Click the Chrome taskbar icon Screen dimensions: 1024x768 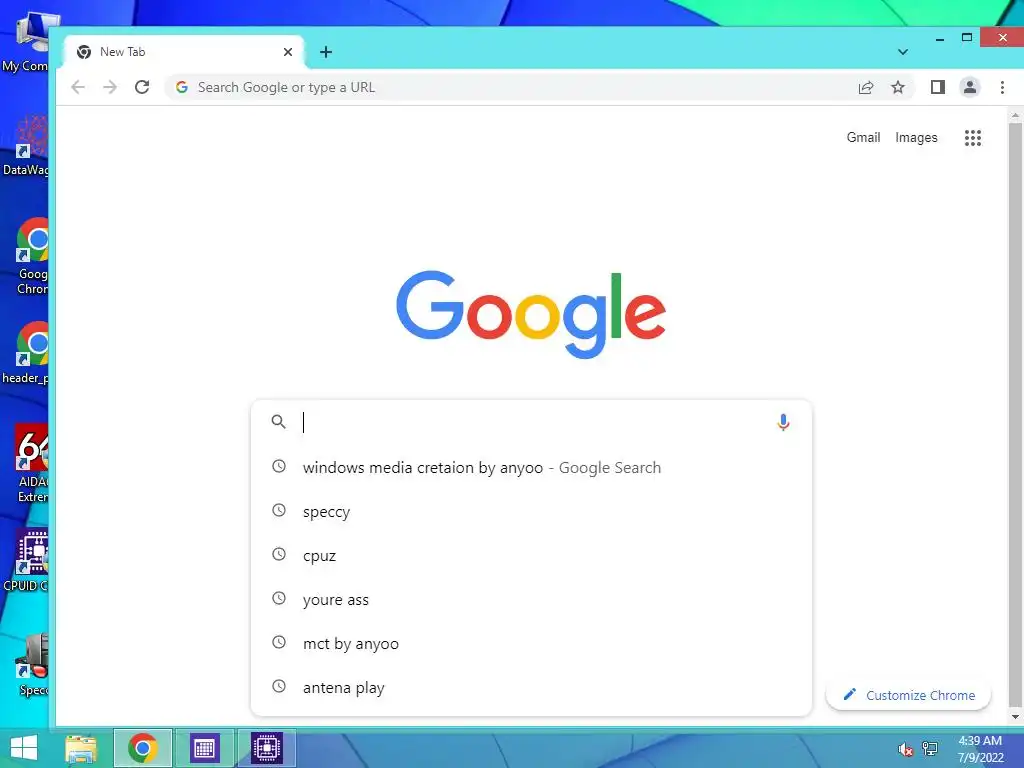click(x=142, y=748)
